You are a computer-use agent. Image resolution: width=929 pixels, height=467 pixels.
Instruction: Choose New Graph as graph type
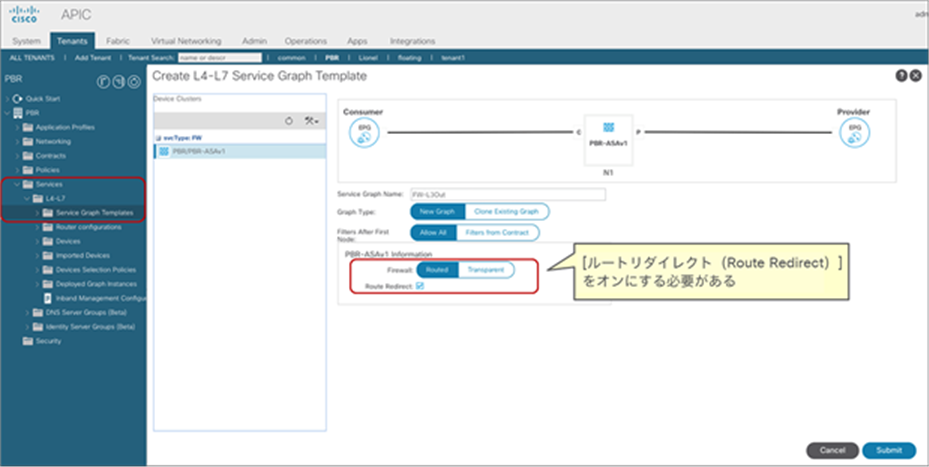[x=437, y=212]
